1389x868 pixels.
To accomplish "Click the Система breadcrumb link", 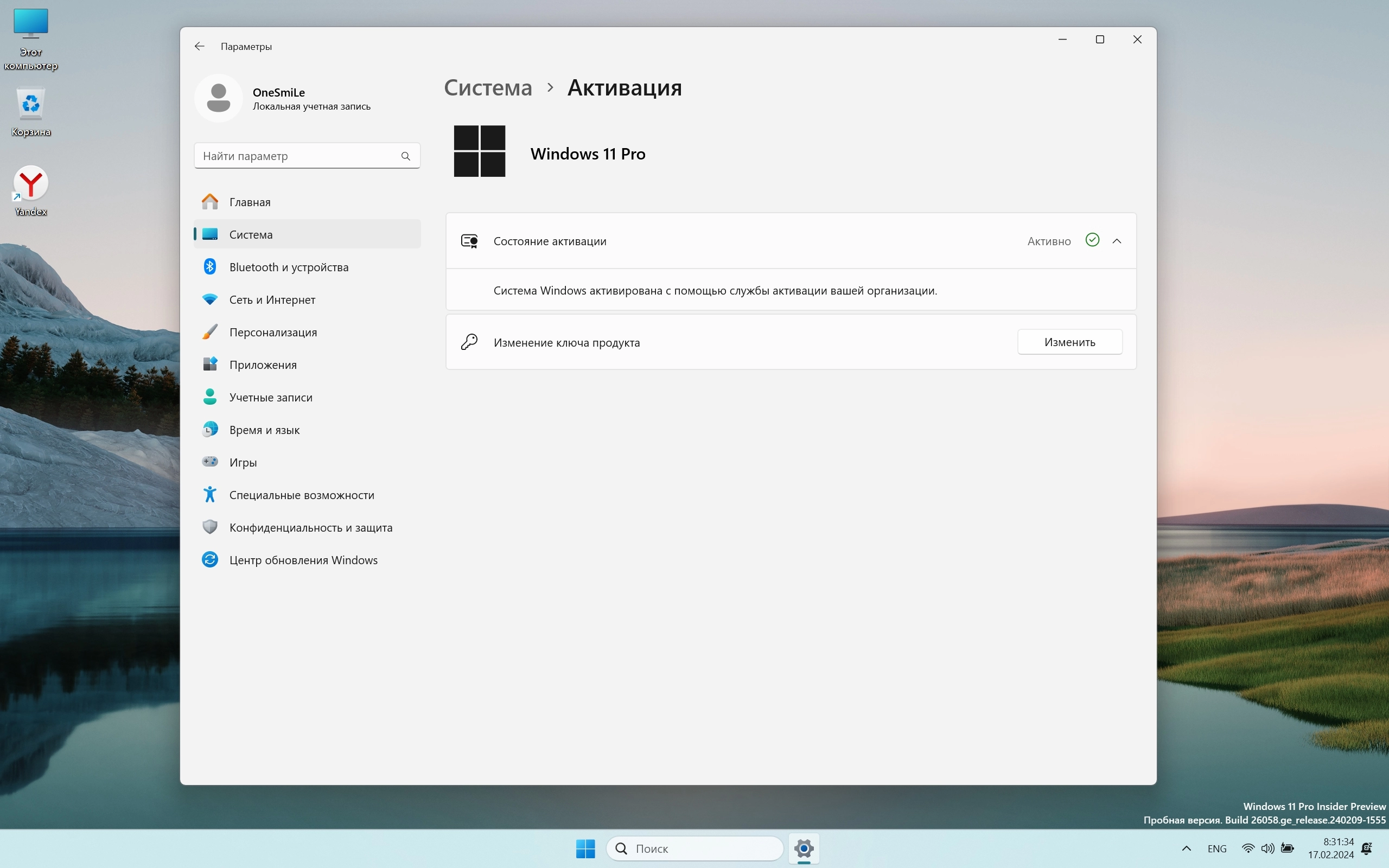I will click(488, 88).
